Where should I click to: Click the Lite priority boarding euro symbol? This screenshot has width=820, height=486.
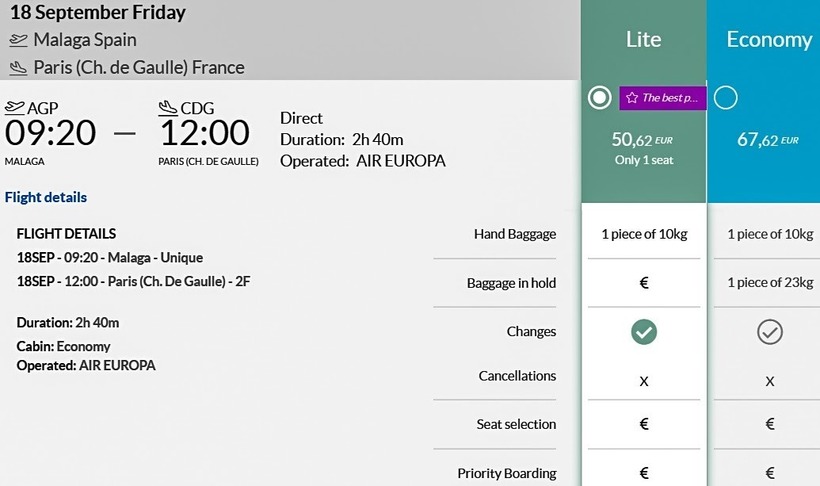[644, 473]
